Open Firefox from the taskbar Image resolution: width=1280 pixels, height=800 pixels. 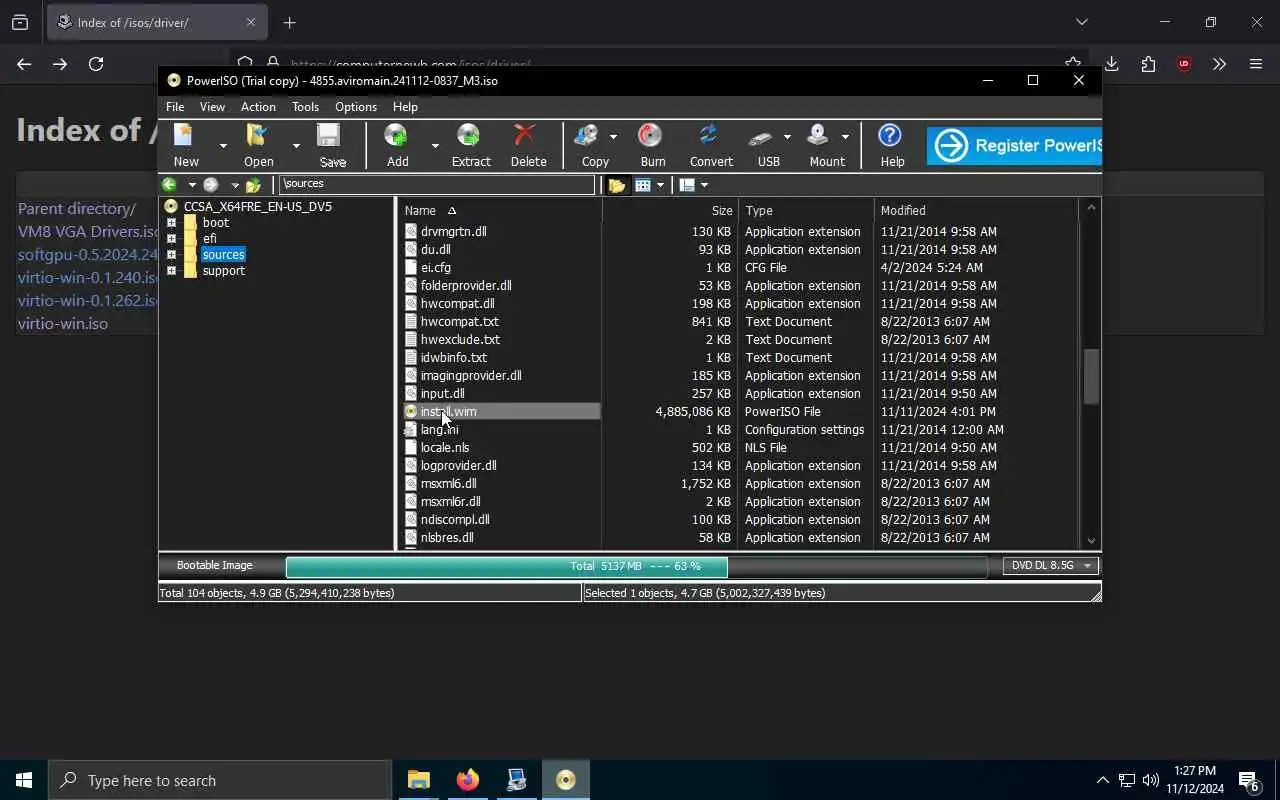(468, 780)
